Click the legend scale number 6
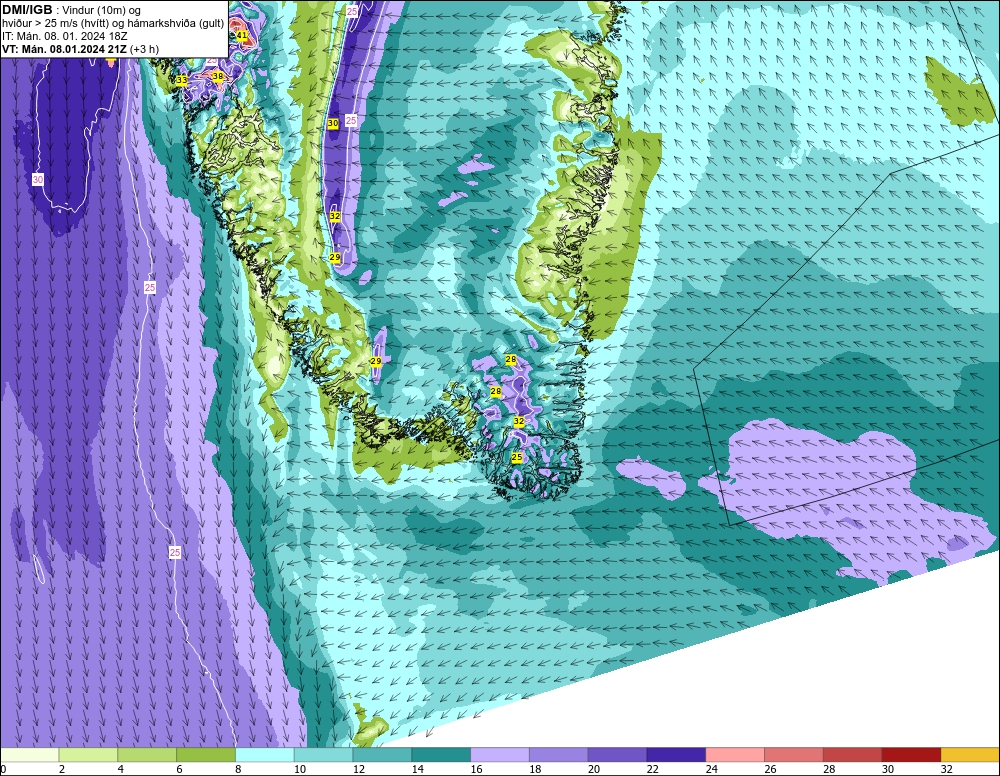 tap(179, 770)
